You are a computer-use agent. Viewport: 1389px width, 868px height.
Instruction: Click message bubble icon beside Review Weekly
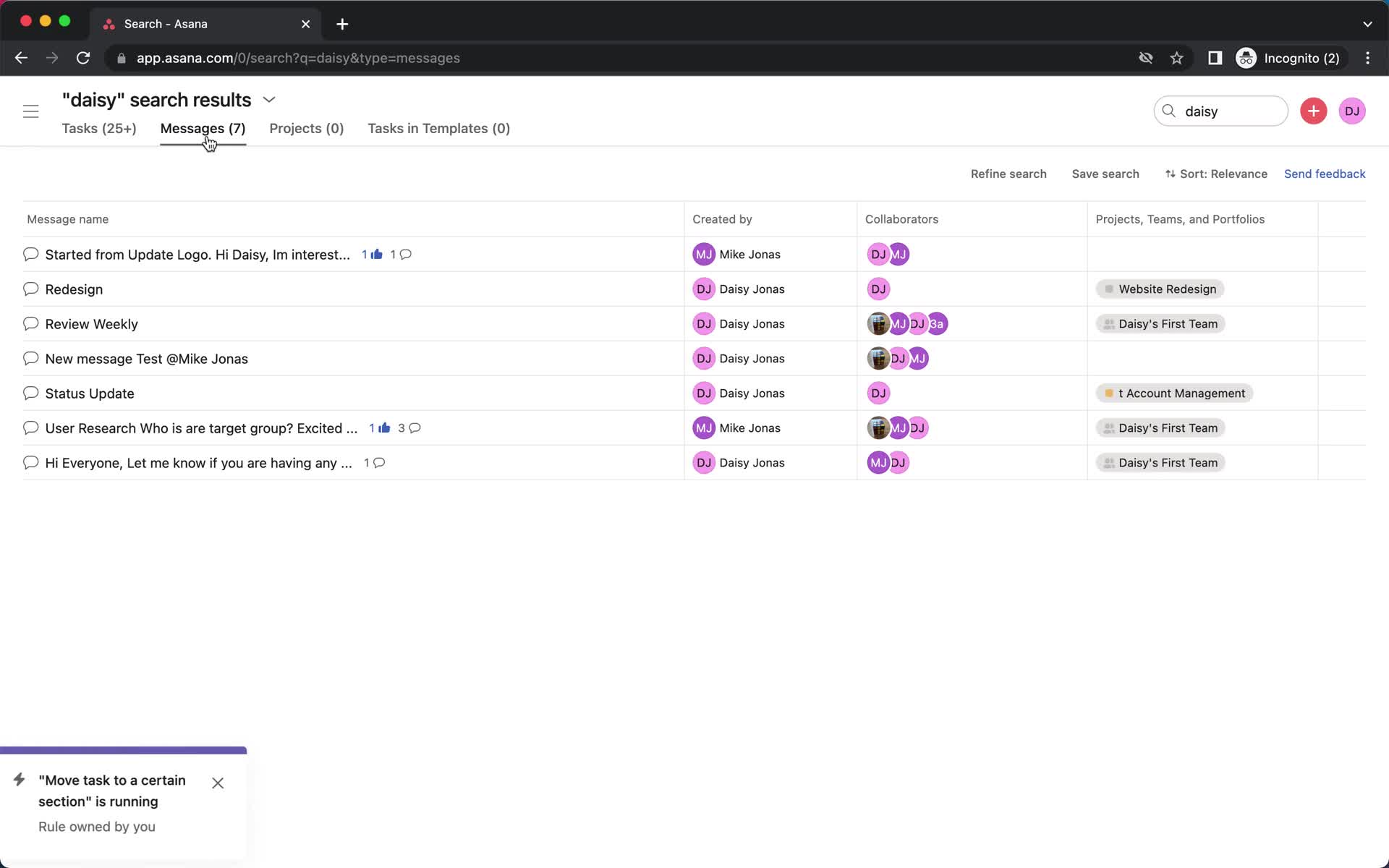30,323
